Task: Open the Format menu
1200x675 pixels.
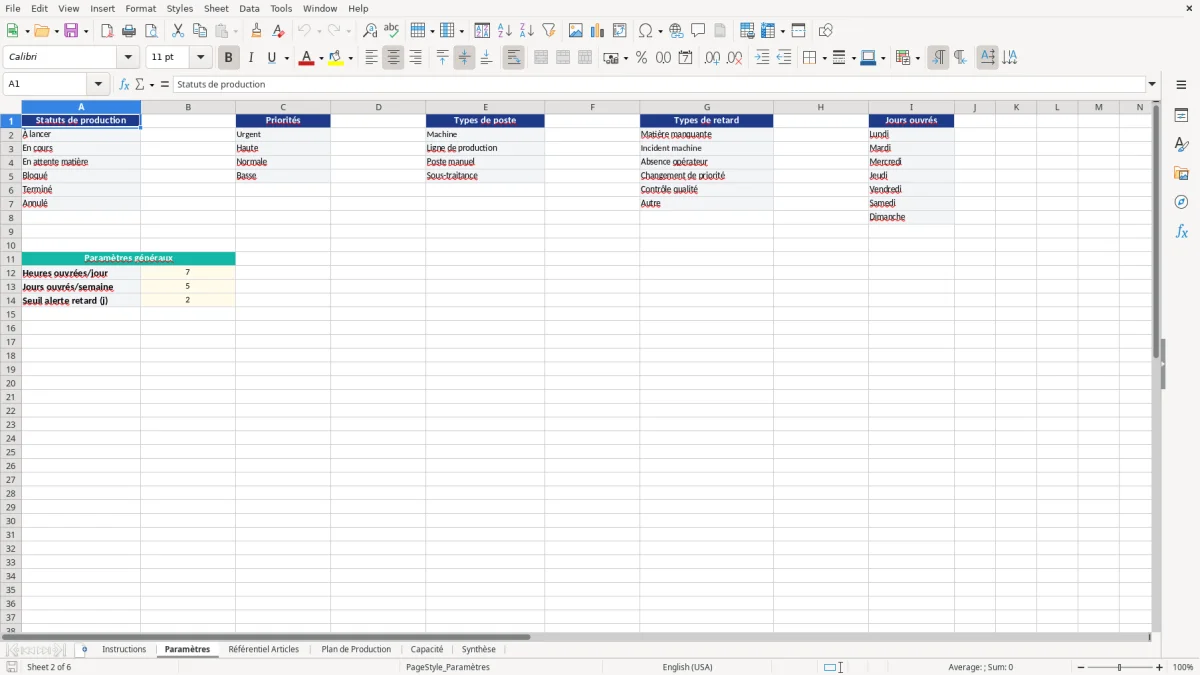Action: (141, 8)
